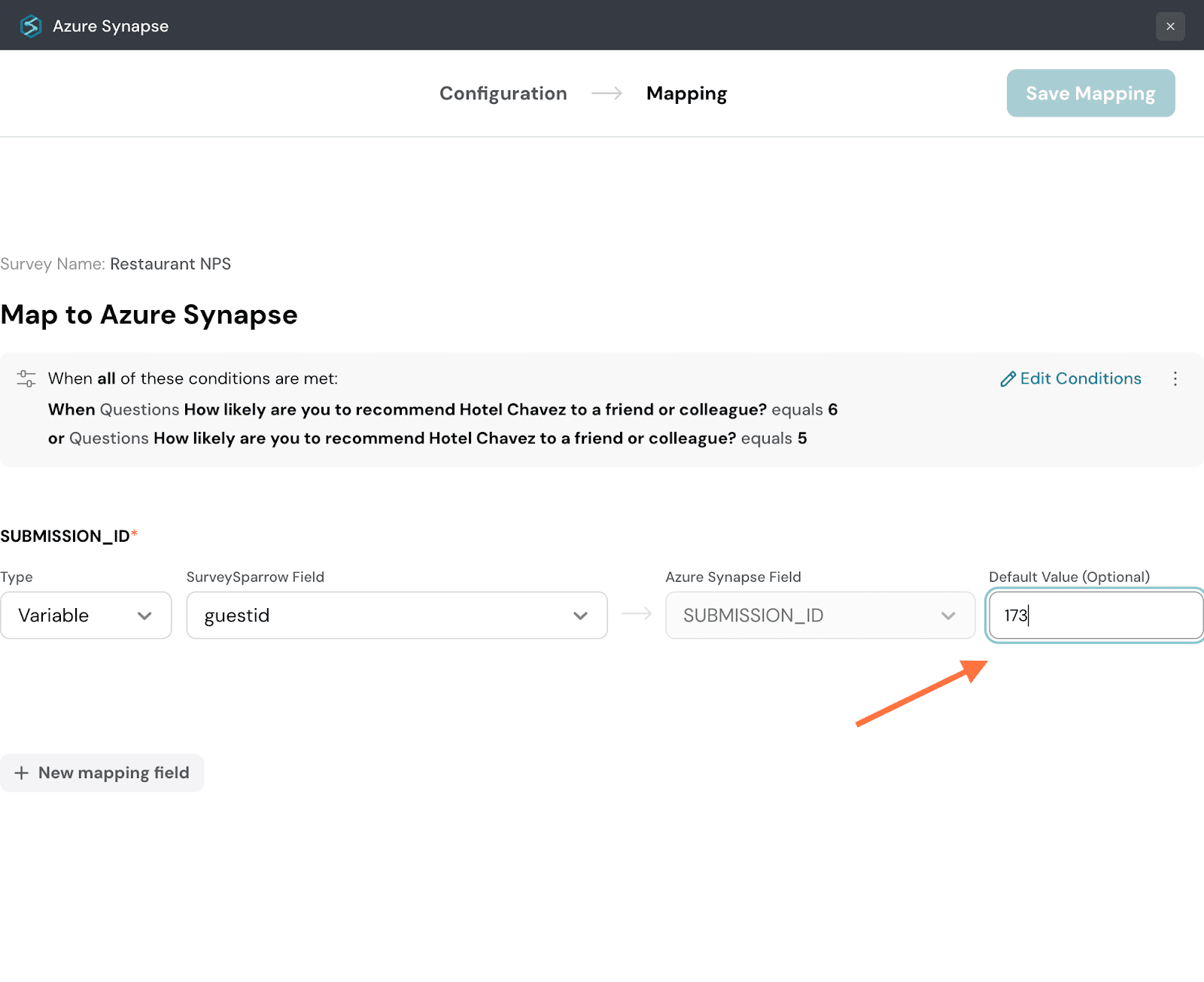Add a New mapping field
The height and width of the screenshot is (982, 1204).
point(102,773)
